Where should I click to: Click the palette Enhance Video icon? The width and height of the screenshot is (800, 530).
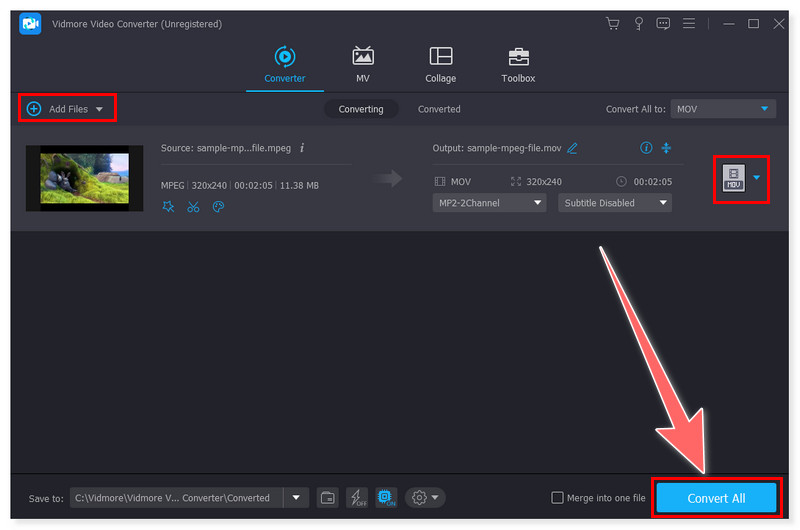(218, 207)
